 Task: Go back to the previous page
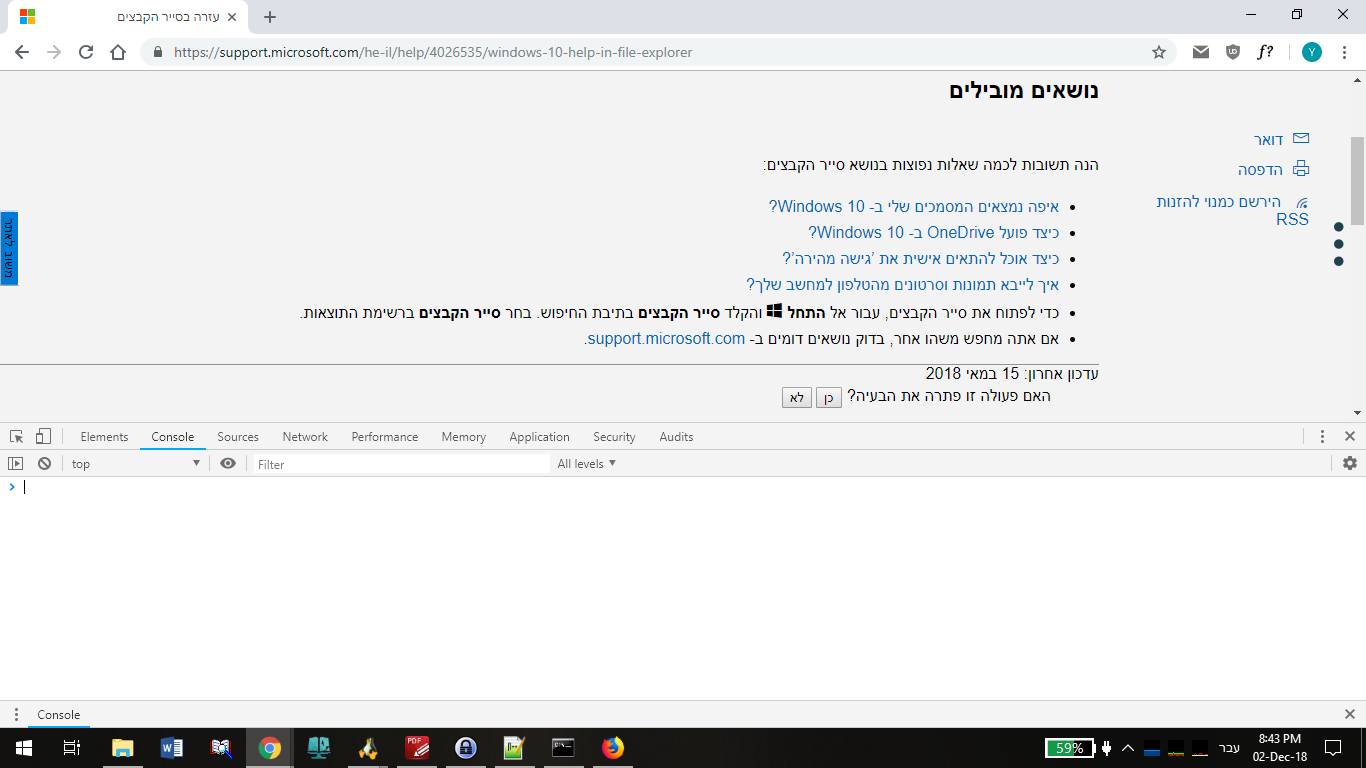point(22,52)
